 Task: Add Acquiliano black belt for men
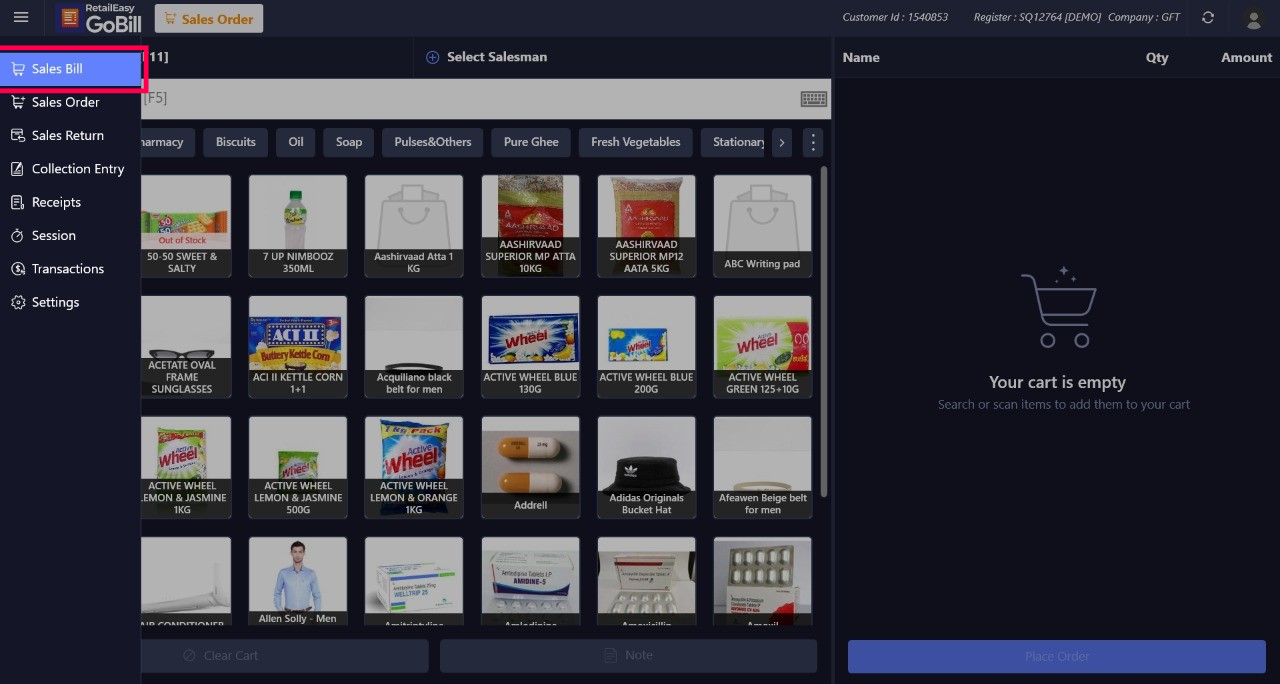tap(414, 347)
